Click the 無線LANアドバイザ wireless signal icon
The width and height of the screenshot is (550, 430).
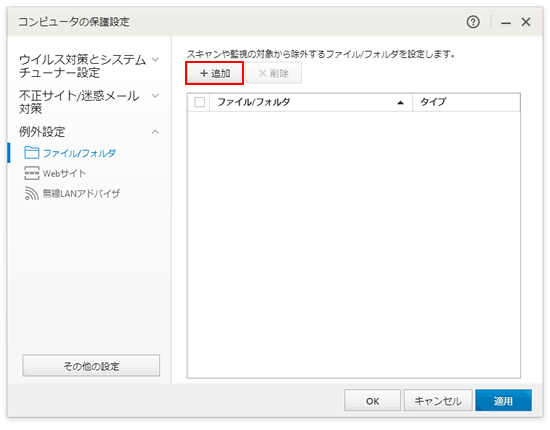coord(32,193)
